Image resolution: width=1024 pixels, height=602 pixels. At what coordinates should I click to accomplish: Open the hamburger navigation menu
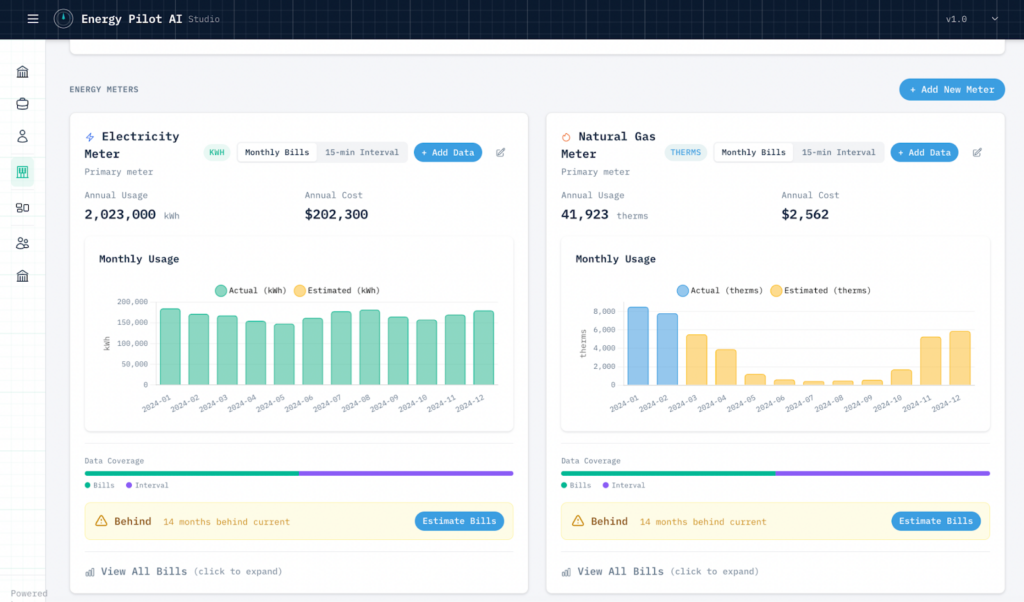coord(33,19)
